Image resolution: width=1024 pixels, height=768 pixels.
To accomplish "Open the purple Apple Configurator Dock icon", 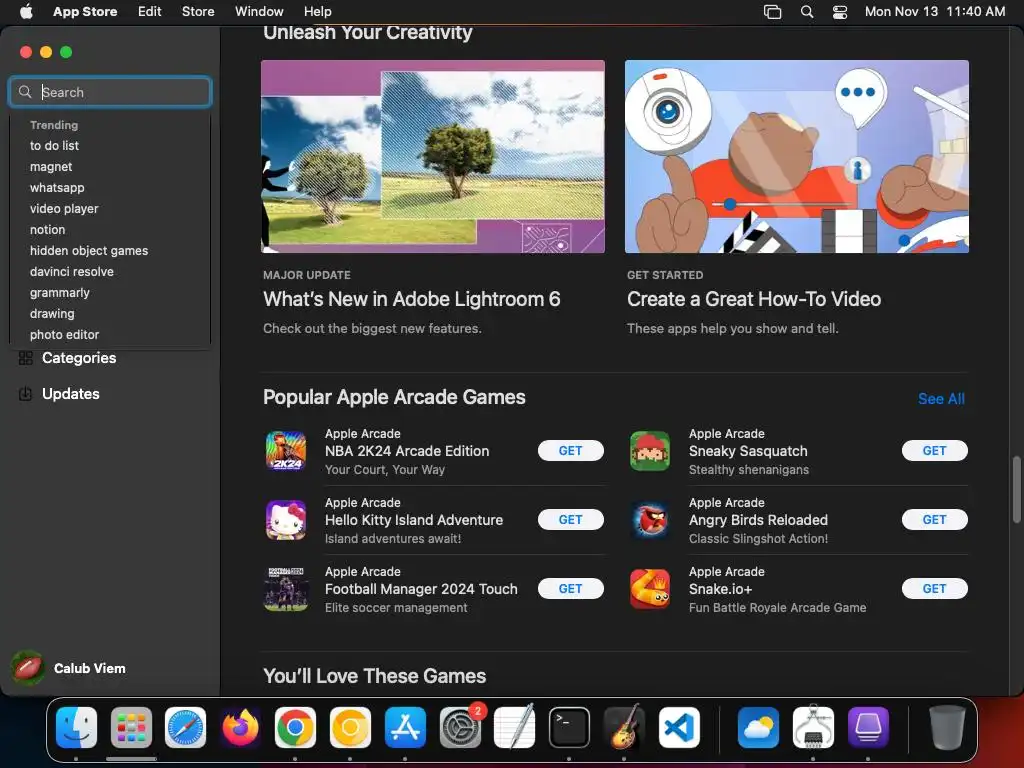I will pyautogui.click(x=868, y=727).
